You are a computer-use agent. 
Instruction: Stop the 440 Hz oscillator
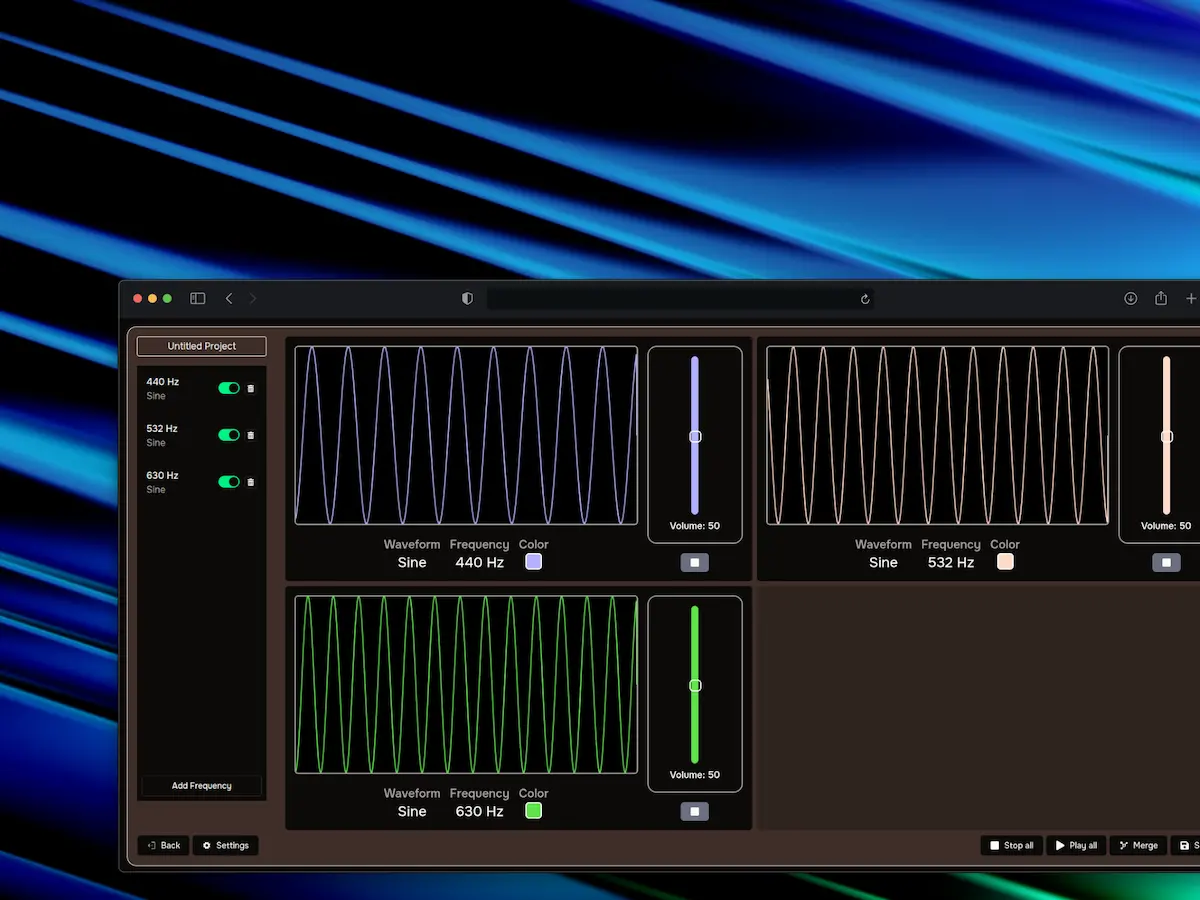[695, 563]
